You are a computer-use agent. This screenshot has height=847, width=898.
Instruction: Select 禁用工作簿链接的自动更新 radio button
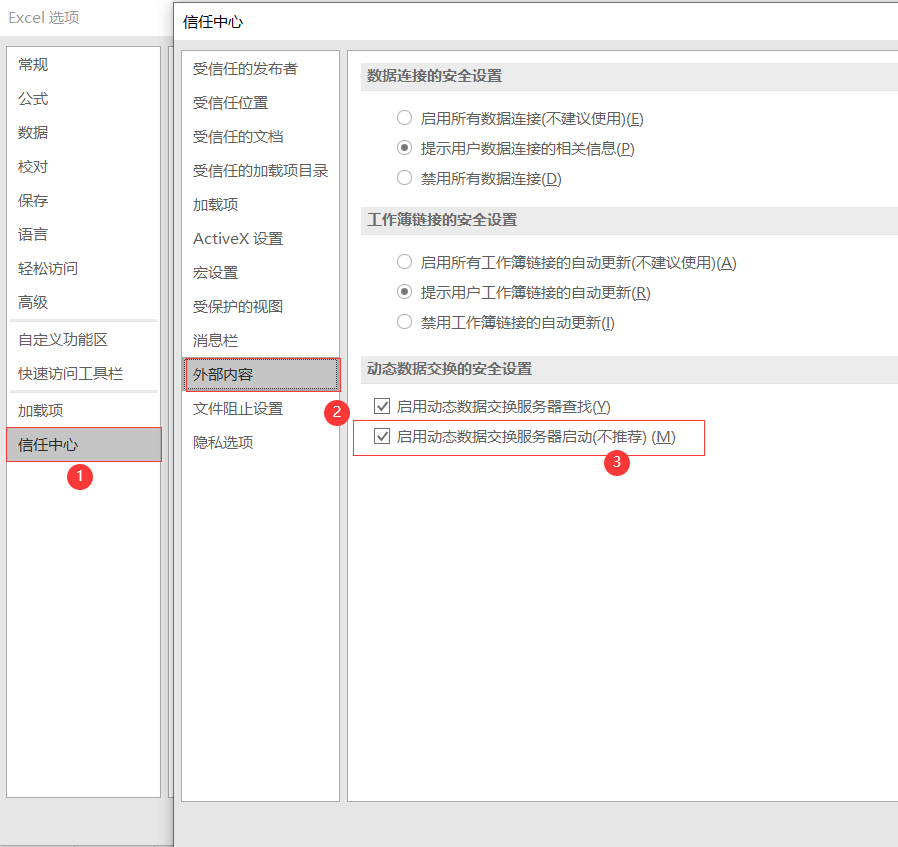click(x=404, y=321)
